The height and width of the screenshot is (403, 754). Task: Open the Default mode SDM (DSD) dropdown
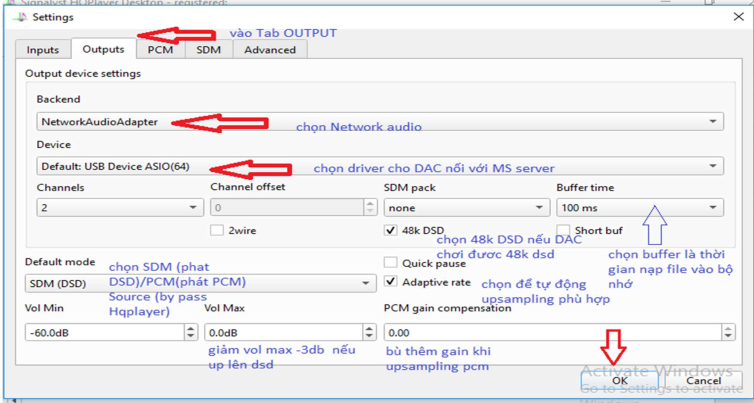200,284
